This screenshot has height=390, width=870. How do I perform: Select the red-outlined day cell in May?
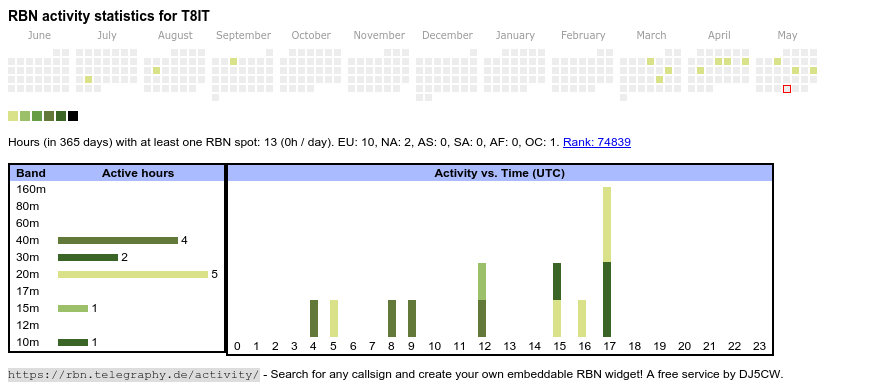(x=787, y=89)
